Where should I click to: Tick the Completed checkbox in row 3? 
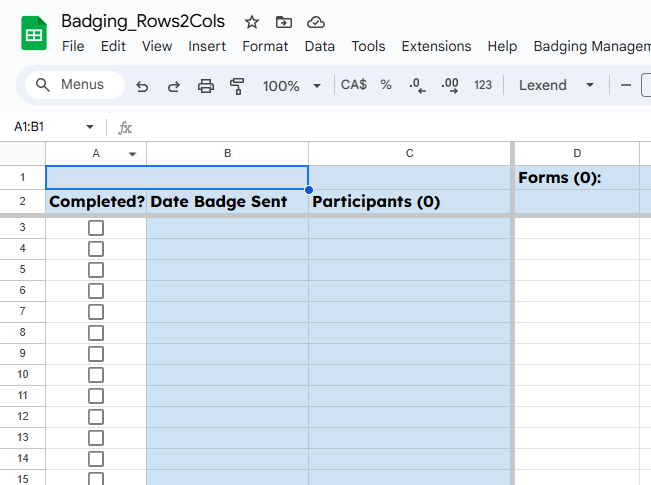(96, 228)
